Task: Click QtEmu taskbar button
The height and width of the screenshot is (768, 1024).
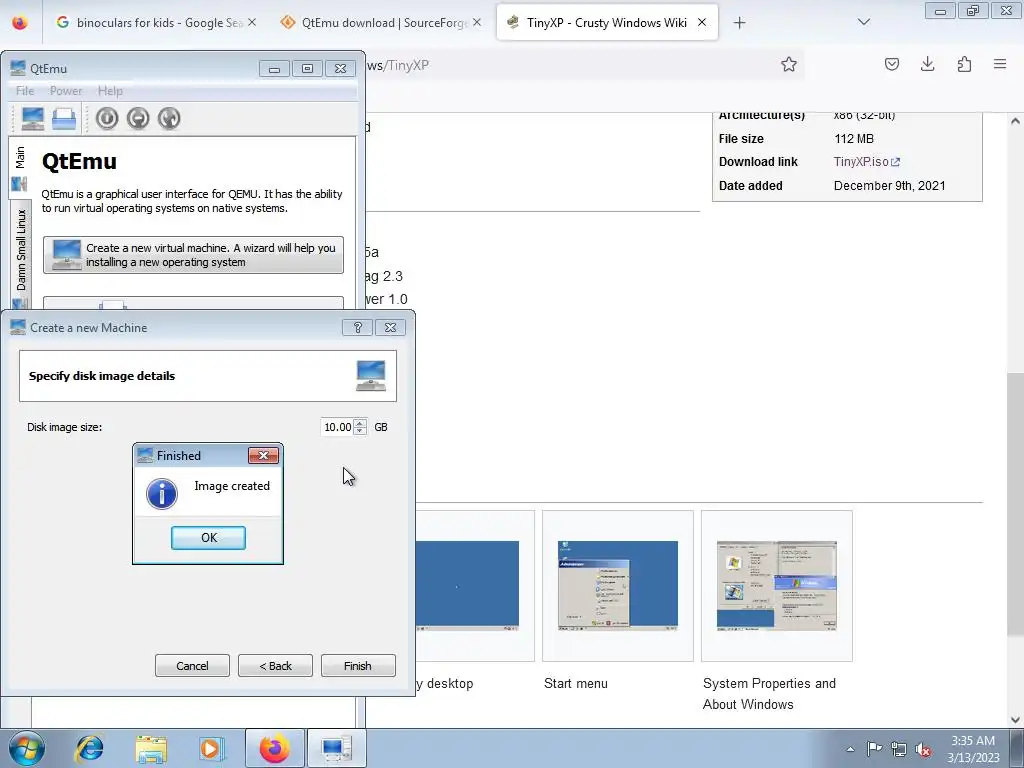Action: (336, 748)
